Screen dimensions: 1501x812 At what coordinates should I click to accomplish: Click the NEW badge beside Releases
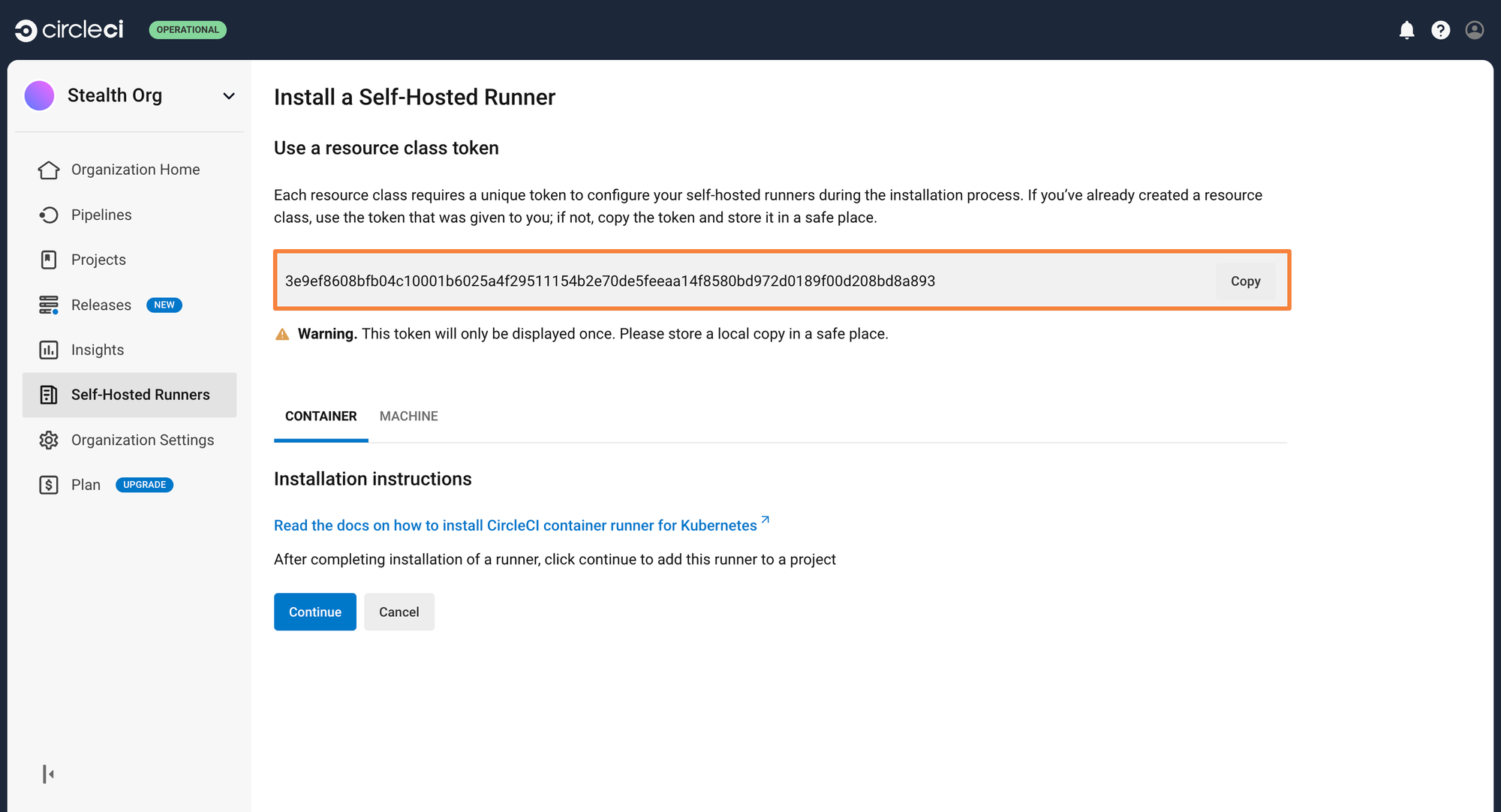coord(164,305)
